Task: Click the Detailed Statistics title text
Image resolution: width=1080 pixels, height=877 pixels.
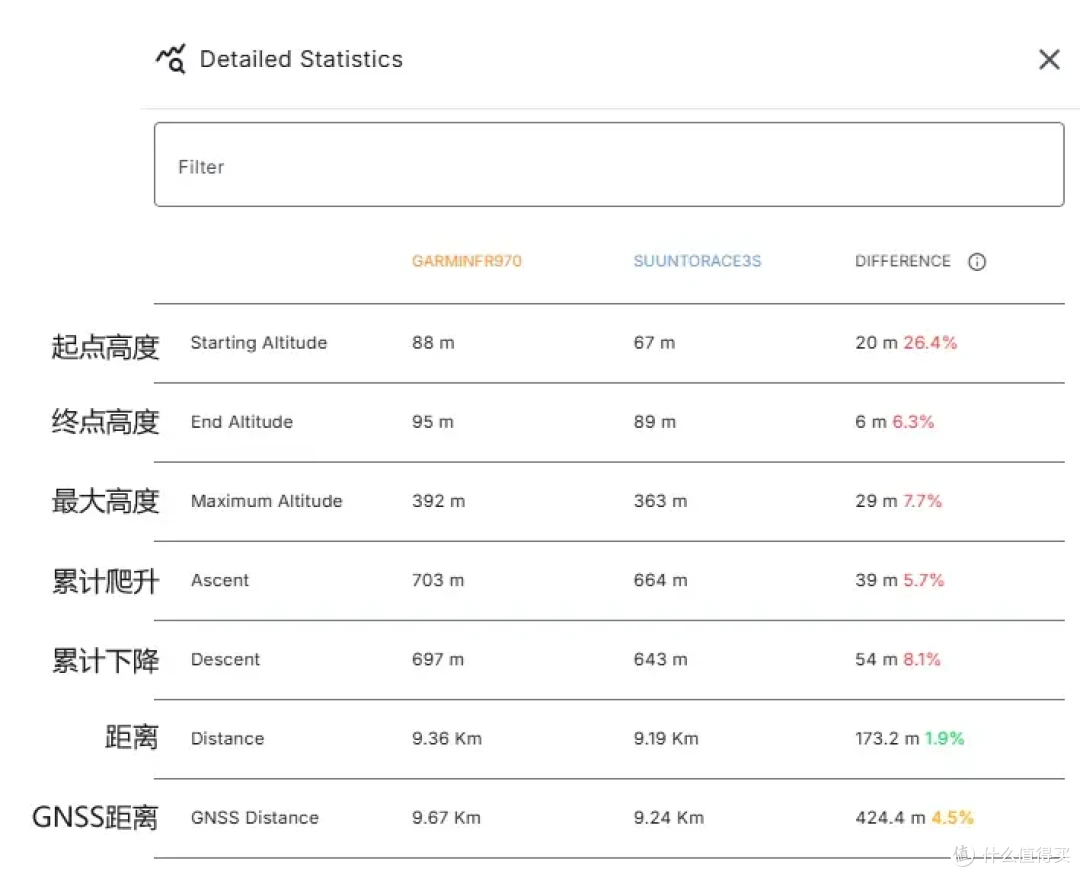Action: [301, 59]
